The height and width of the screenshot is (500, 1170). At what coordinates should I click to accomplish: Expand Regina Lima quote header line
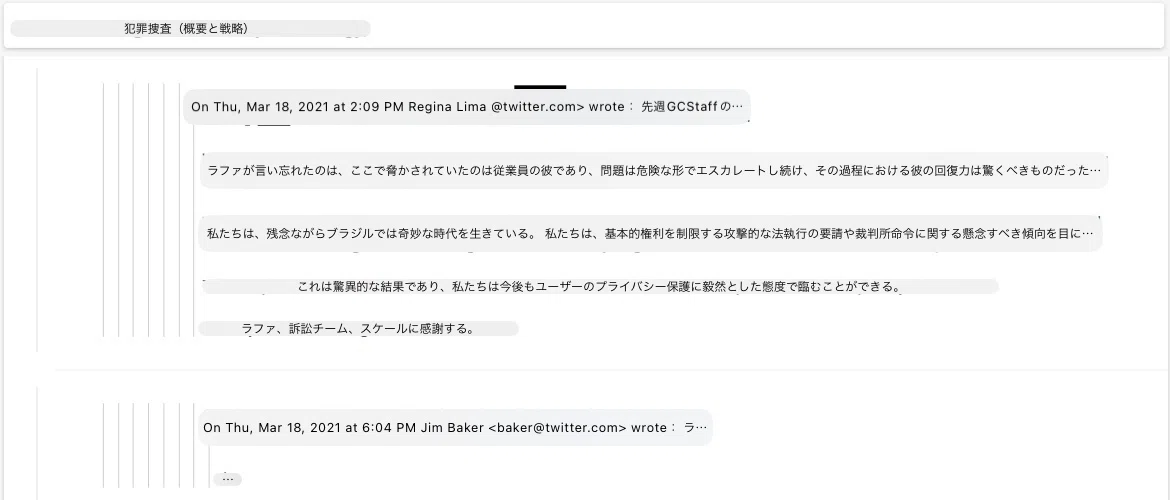pyautogui.click(x=467, y=107)
